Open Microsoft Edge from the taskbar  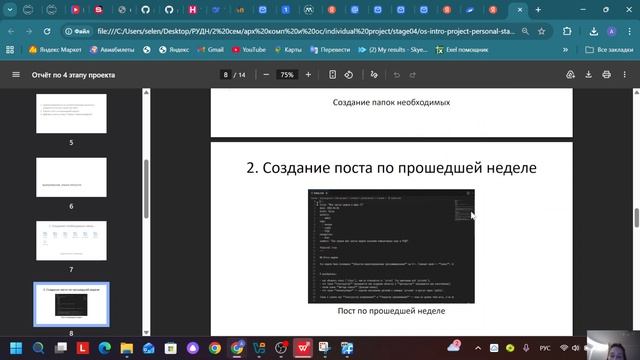pyautogui.click(x=104, y=348)
